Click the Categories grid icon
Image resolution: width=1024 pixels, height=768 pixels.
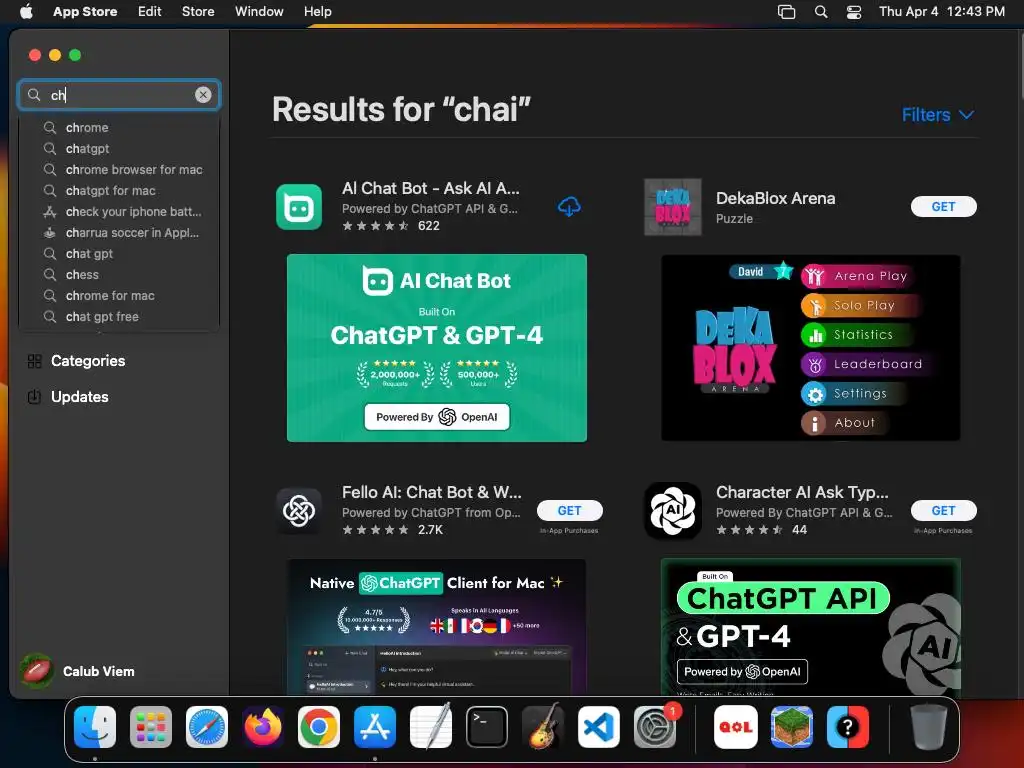35,361
